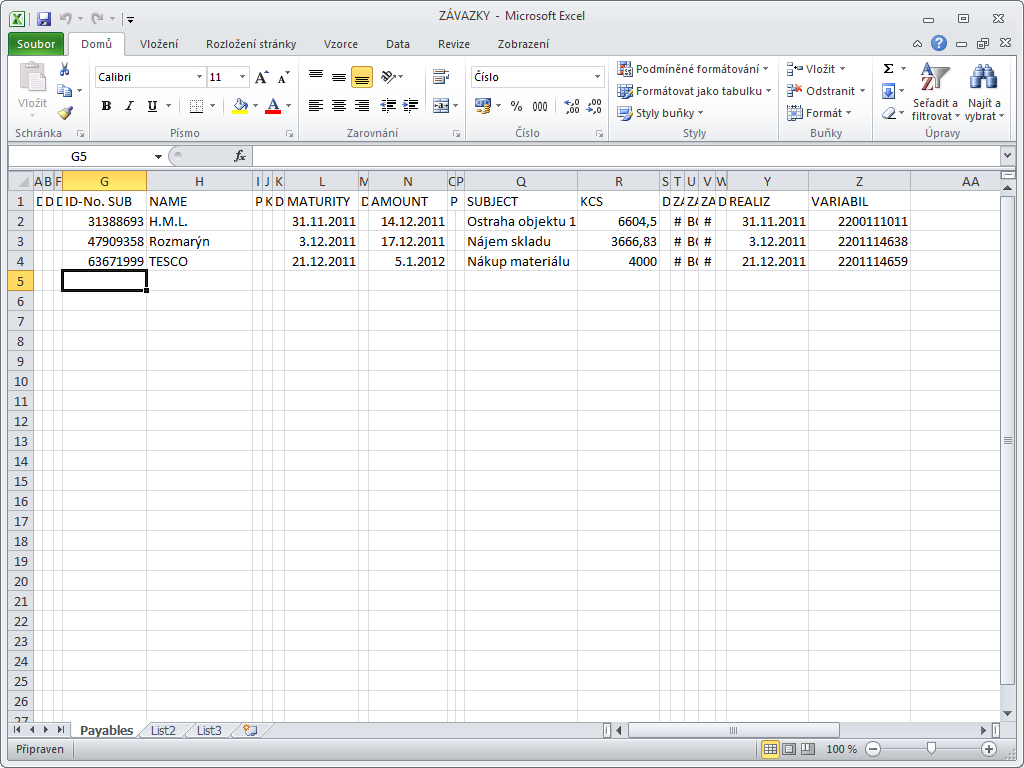This screenshot has width=1024, height=768.
Task: Click the Increase font size icon
Action: [x=261, y=77]
